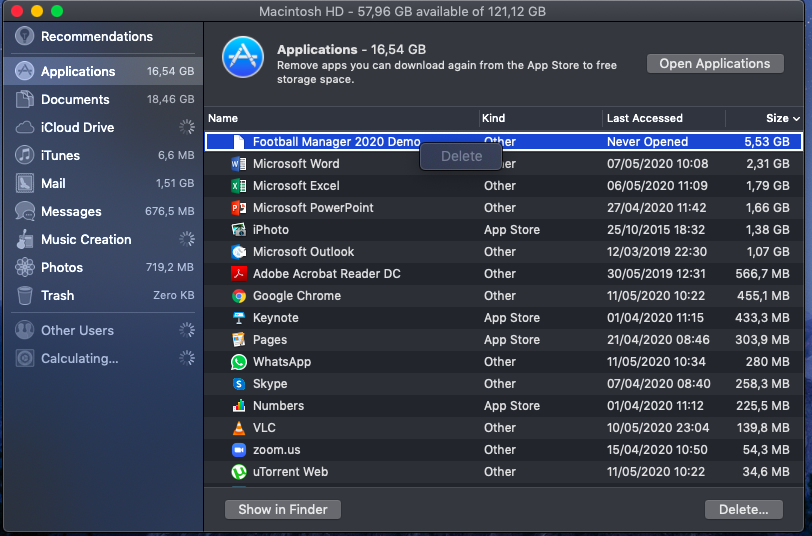812x536 pixels.
Task: Click the iPhoto row's App Store kind cell
Action: (512, 229)
